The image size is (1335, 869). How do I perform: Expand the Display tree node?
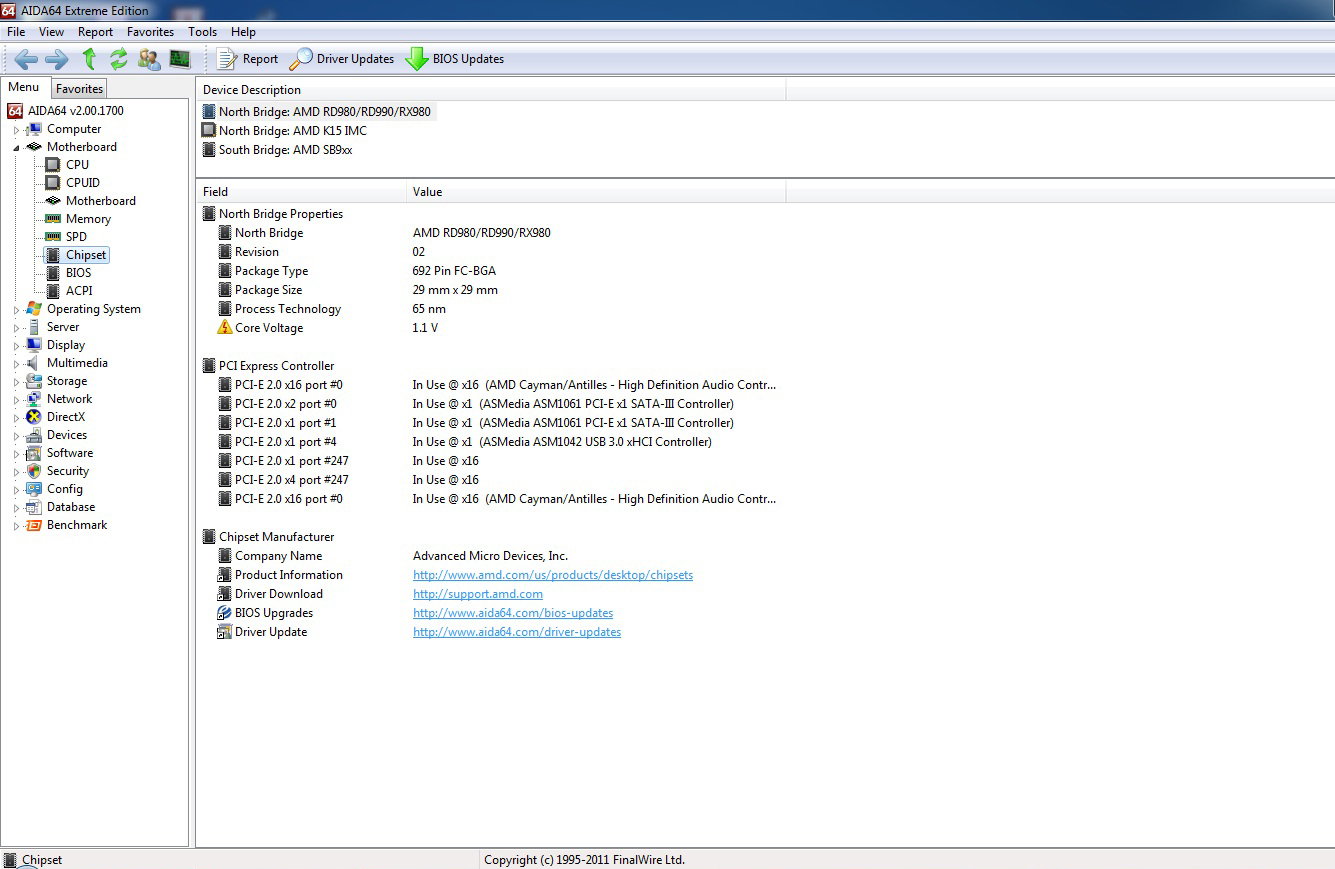(16, 346)
